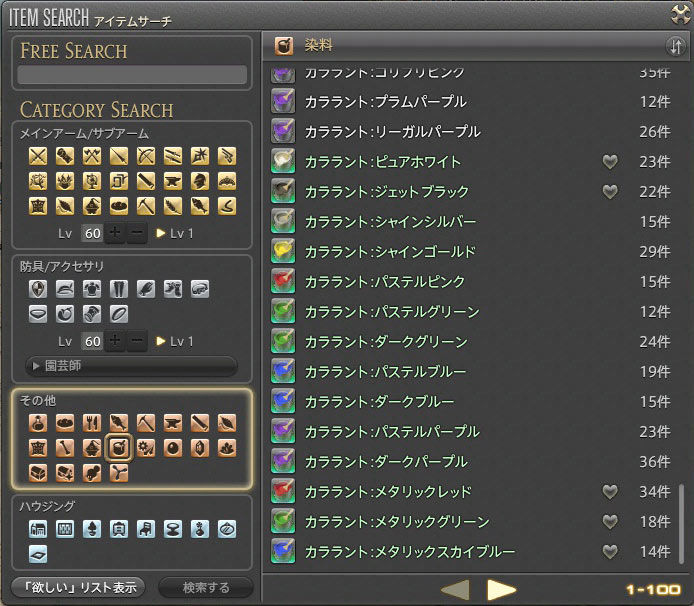Select the house exterior icon in ハウジング
694x606 pixels.
click(x=38, y=529)
